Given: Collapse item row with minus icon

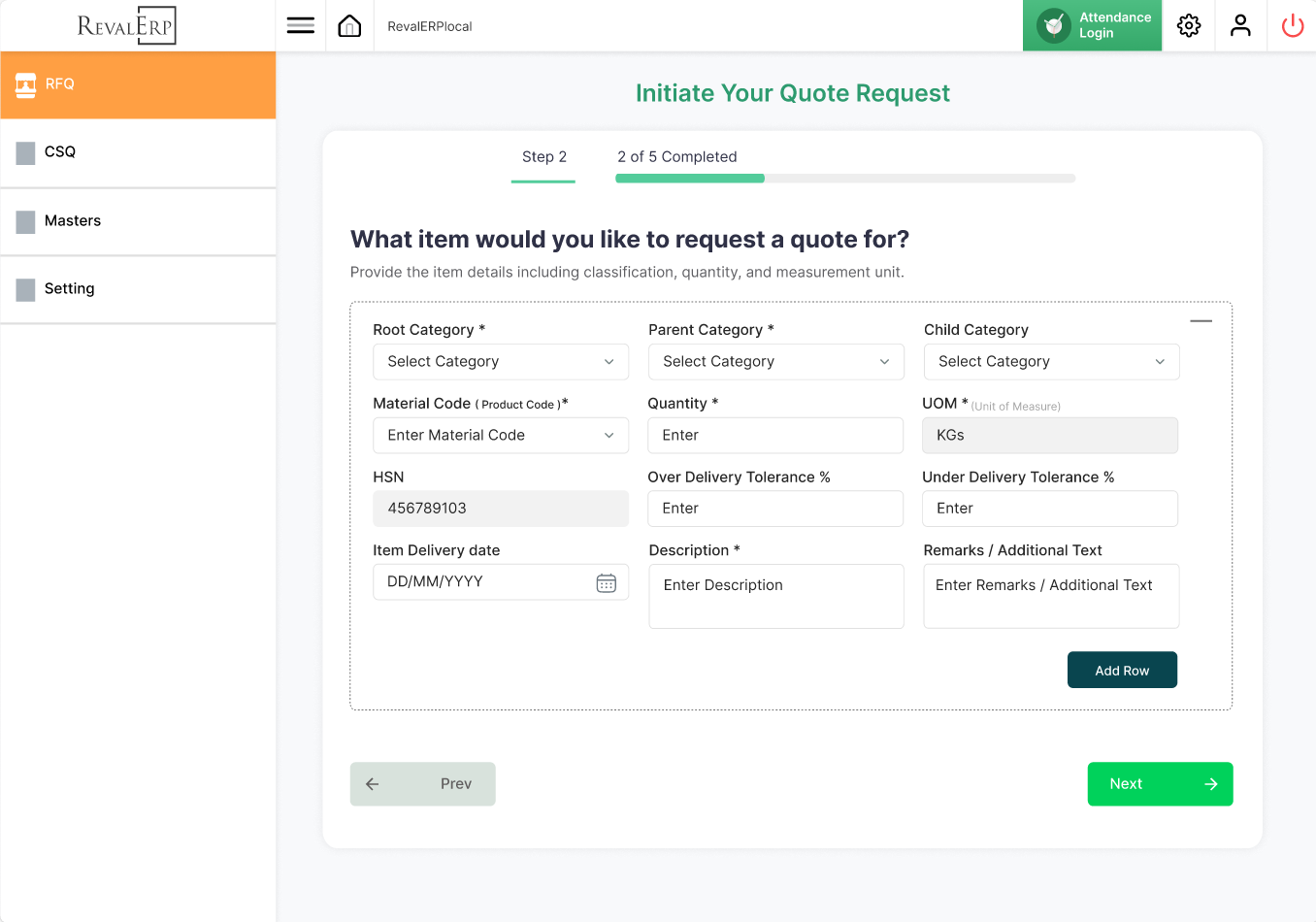Looking at the screenshot, I should pyautogui.click(x=1201, y=321).
